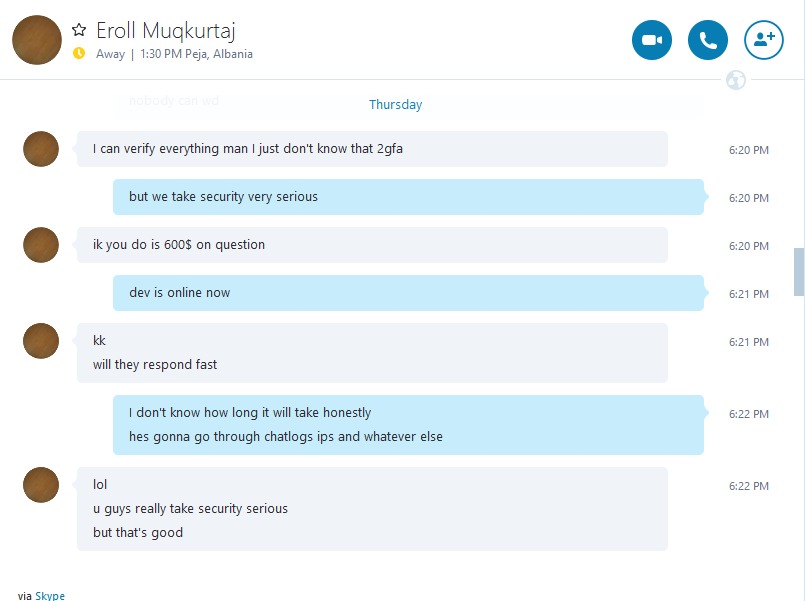The width and height of the screenshot is (805, 601).
Task: Open the Skype link at the bottom
Action: pos(50,596)
